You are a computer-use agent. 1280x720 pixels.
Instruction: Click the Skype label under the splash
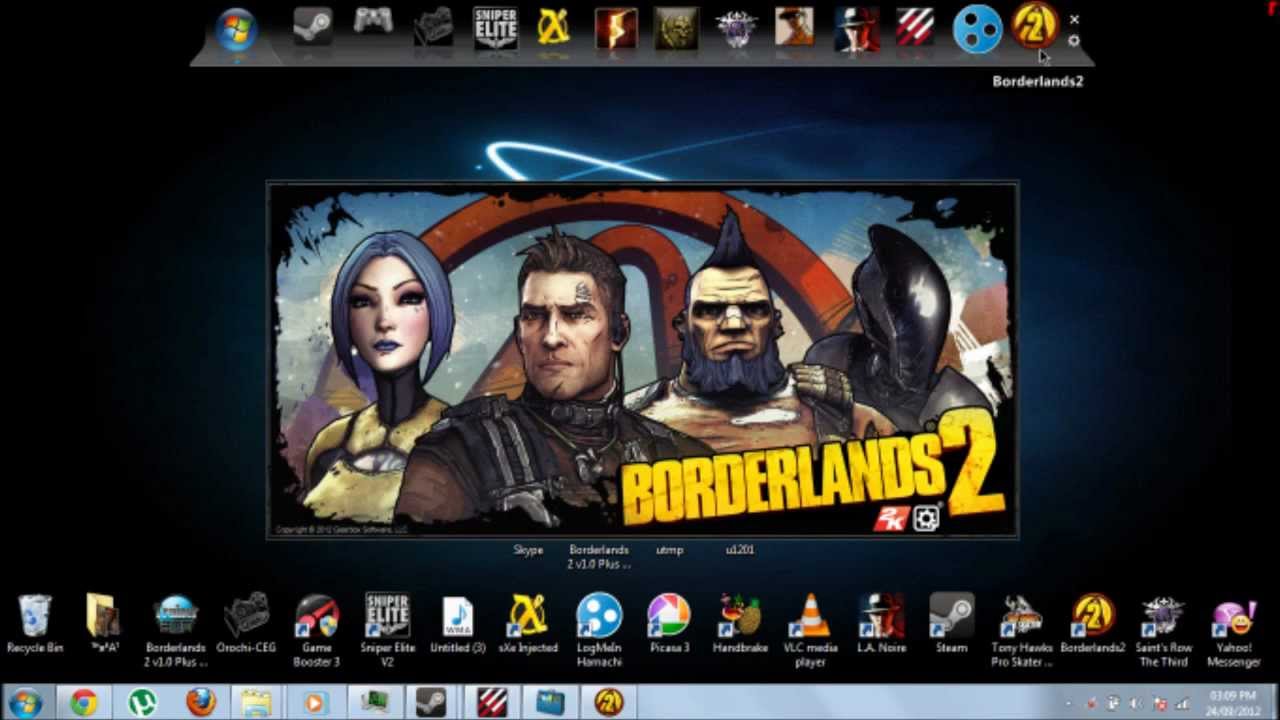pos(528,550)
